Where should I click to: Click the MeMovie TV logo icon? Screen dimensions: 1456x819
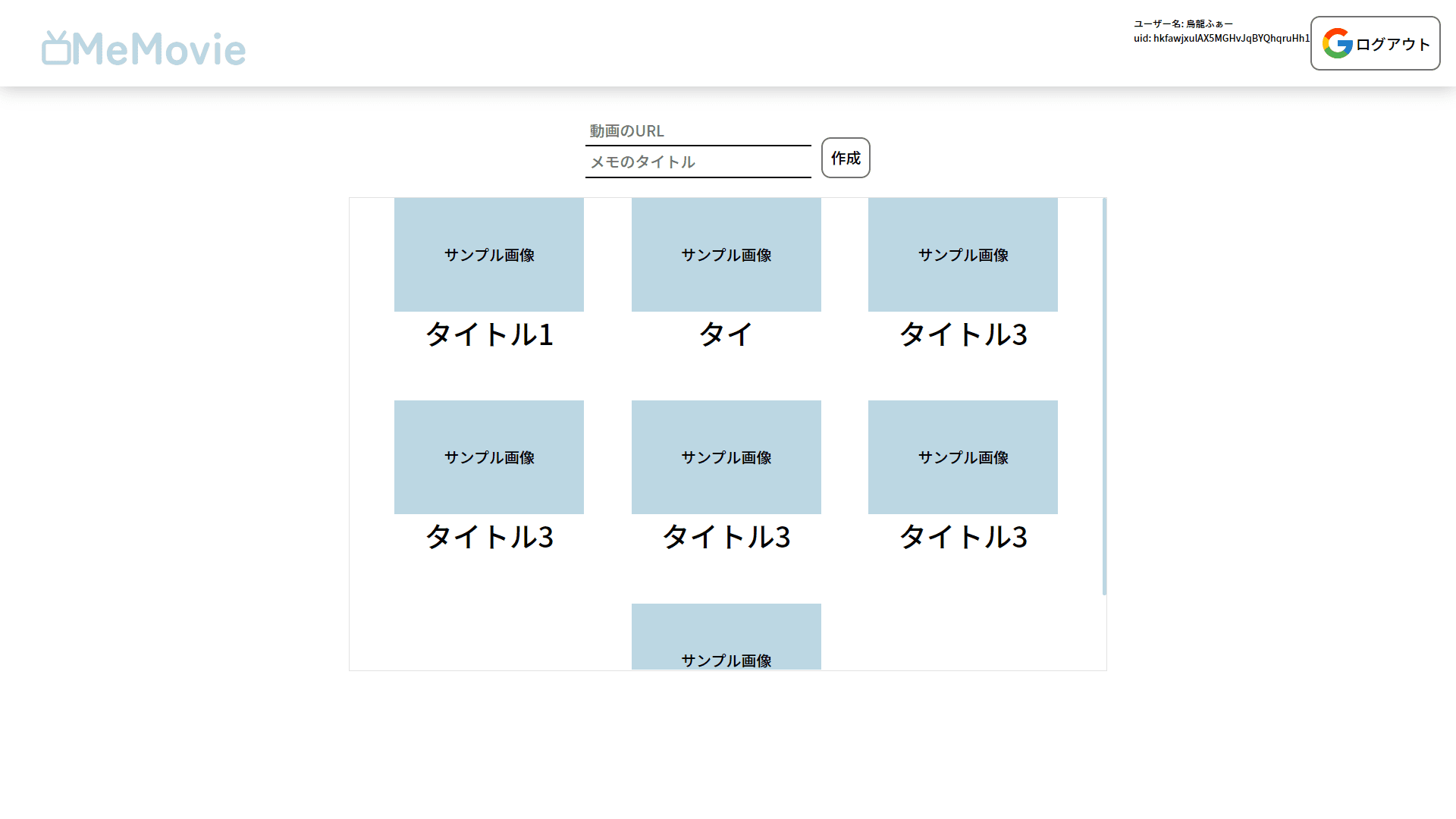[x=56, y=48]
